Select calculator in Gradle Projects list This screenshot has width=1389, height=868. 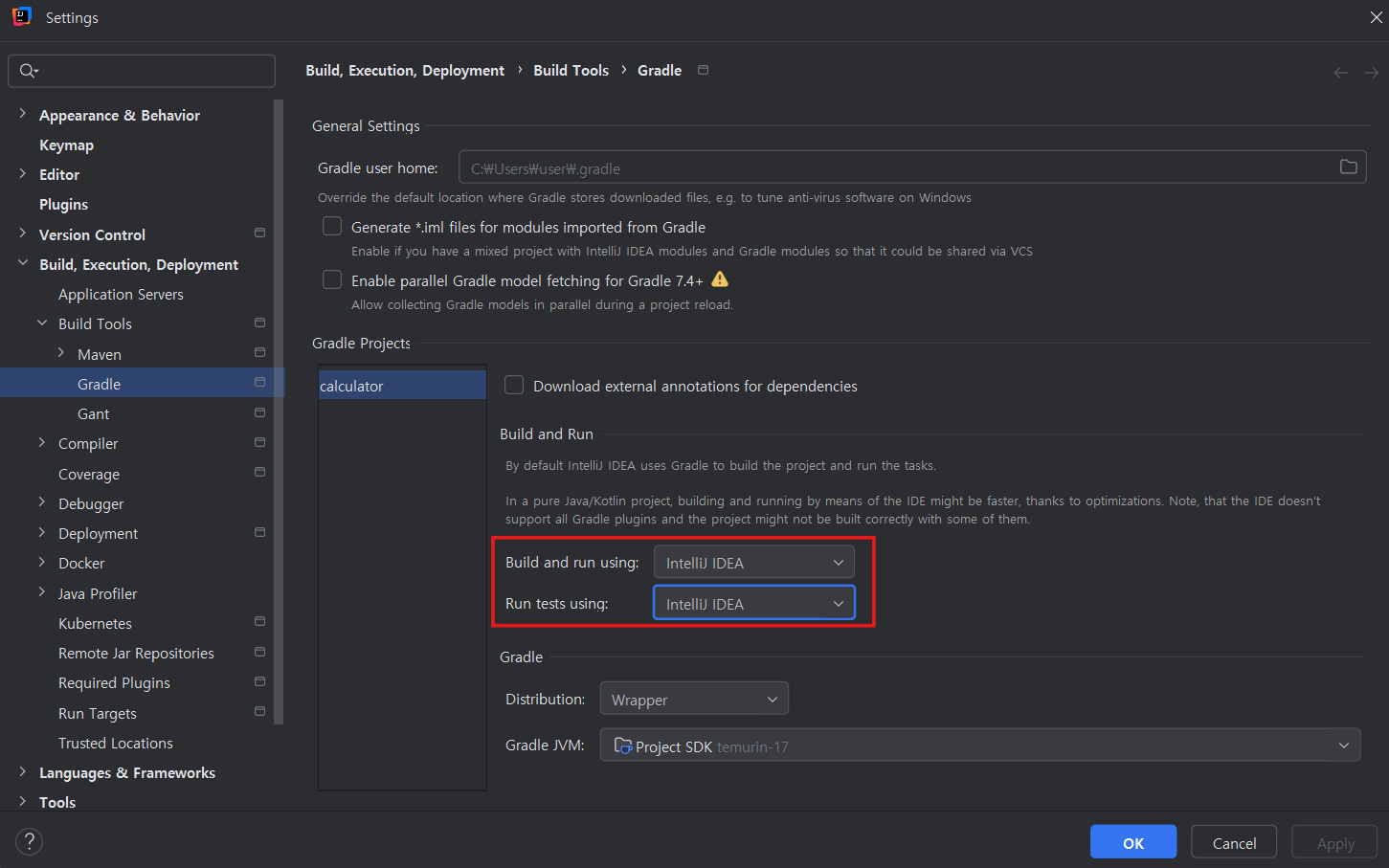[x=402, y=385]
